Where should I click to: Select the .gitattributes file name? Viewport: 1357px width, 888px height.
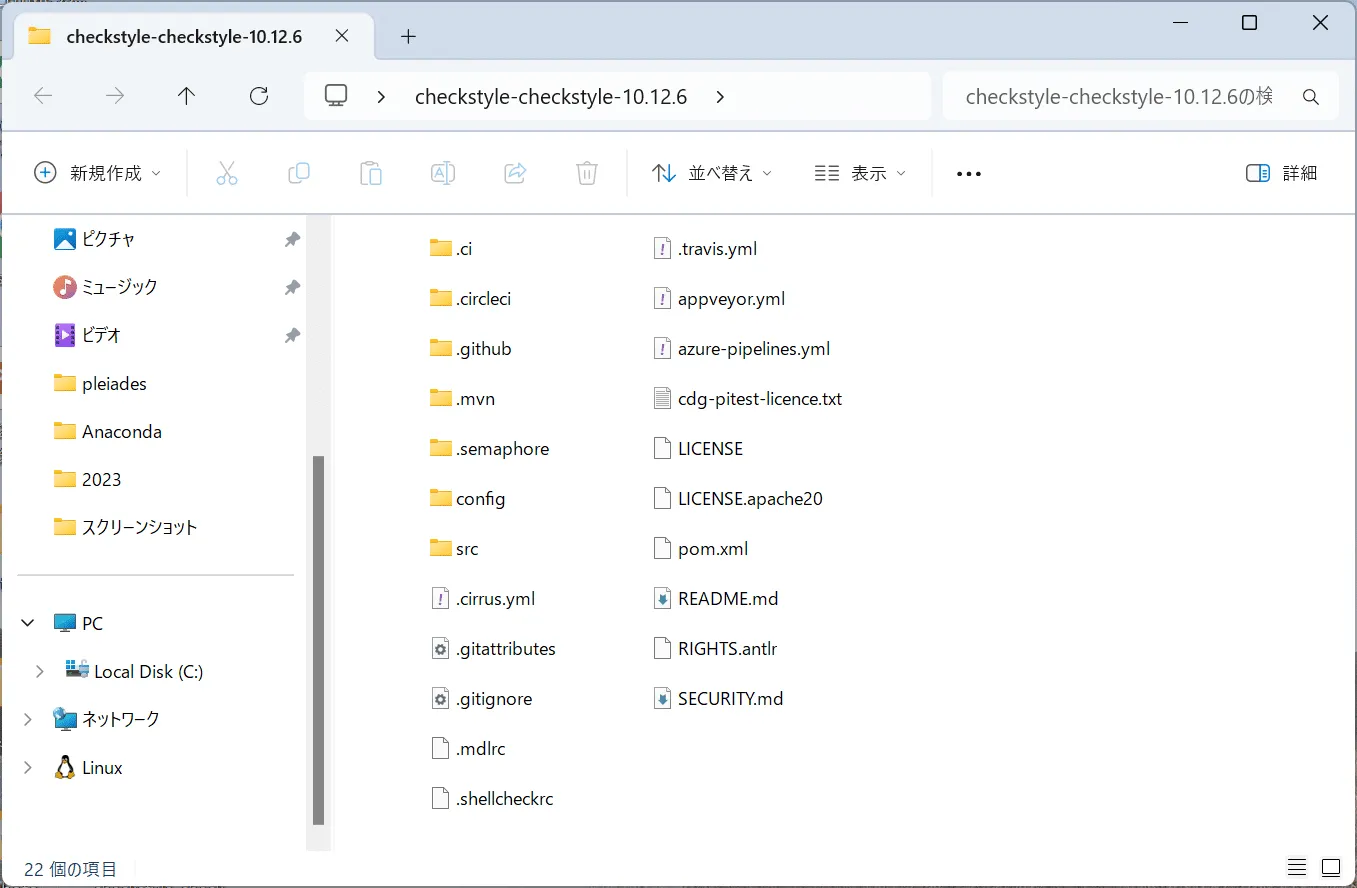click(506, 649)
